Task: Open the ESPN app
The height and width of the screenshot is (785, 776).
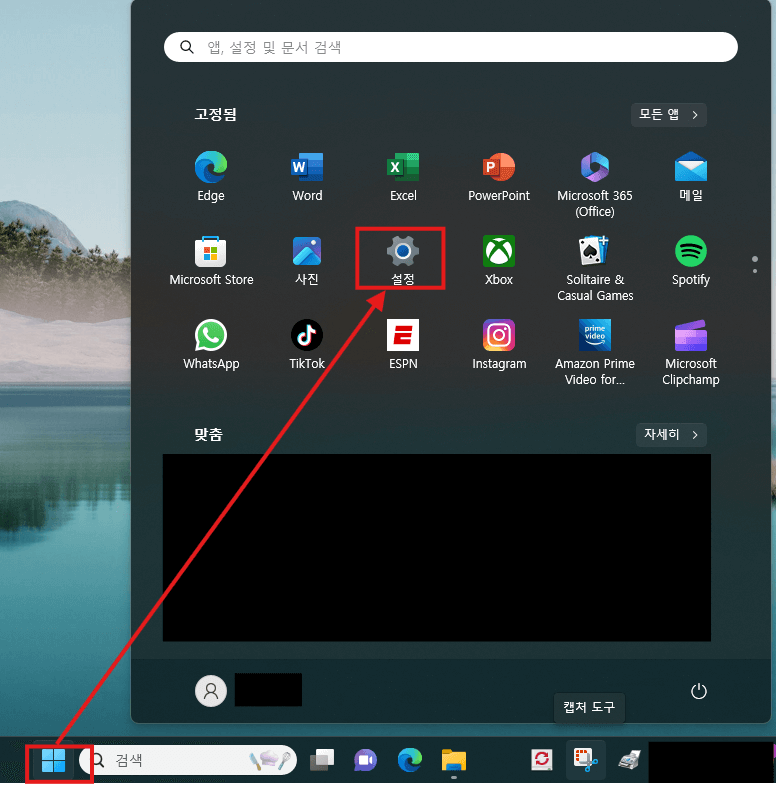Action: click(x=403, y=344)
